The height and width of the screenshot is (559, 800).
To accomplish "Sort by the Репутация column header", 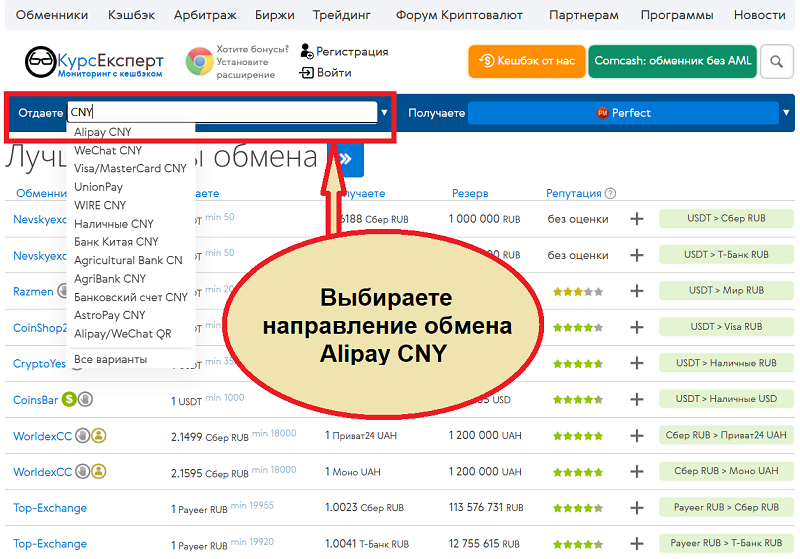I will click(x=573, y=193).
